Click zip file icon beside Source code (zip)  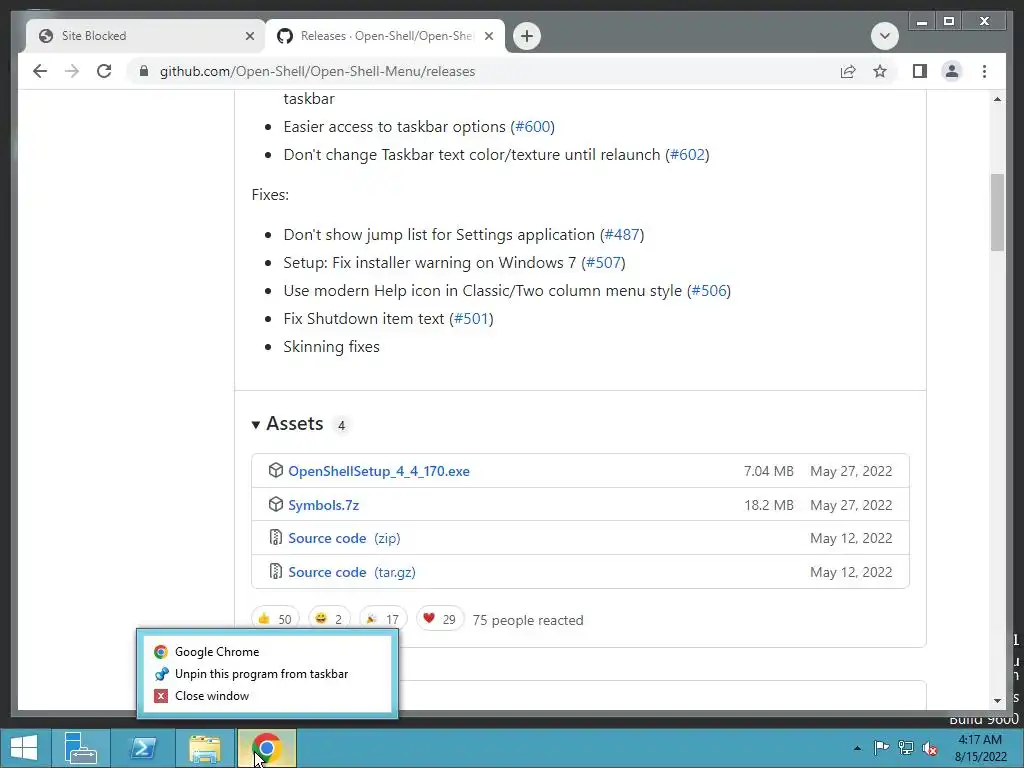276,537
